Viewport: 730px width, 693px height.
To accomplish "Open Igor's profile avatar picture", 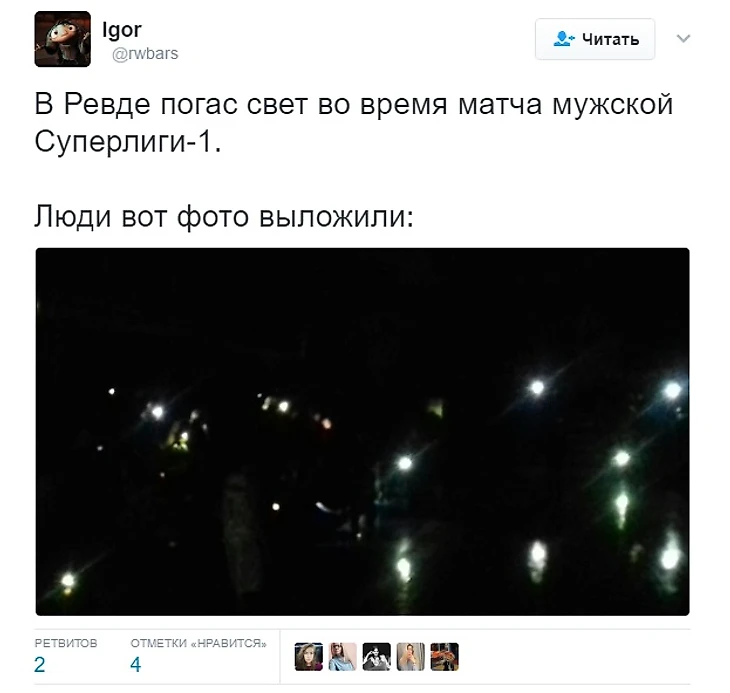I will pos(62,39).
